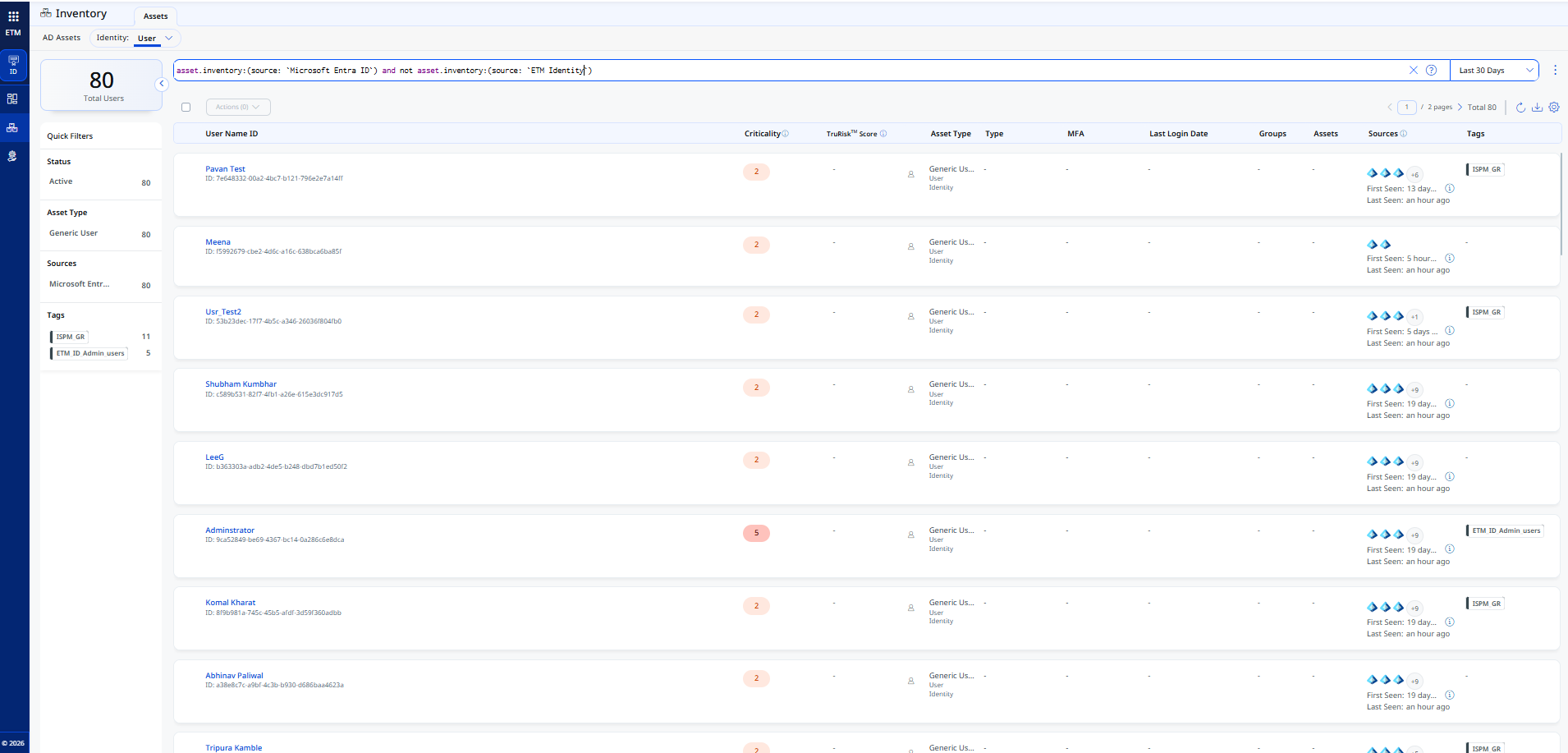Open First Seen info icon for Meena
The width and height of the screenshot is (1568, 753).
(1450, 258)
